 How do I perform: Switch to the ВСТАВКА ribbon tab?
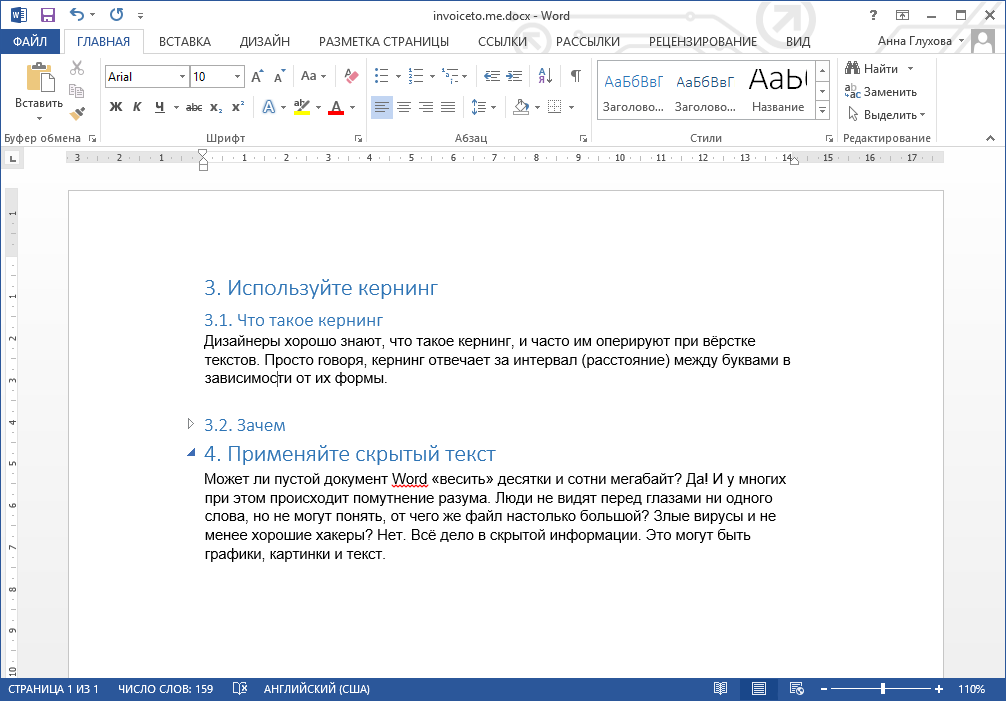(186, 42)
